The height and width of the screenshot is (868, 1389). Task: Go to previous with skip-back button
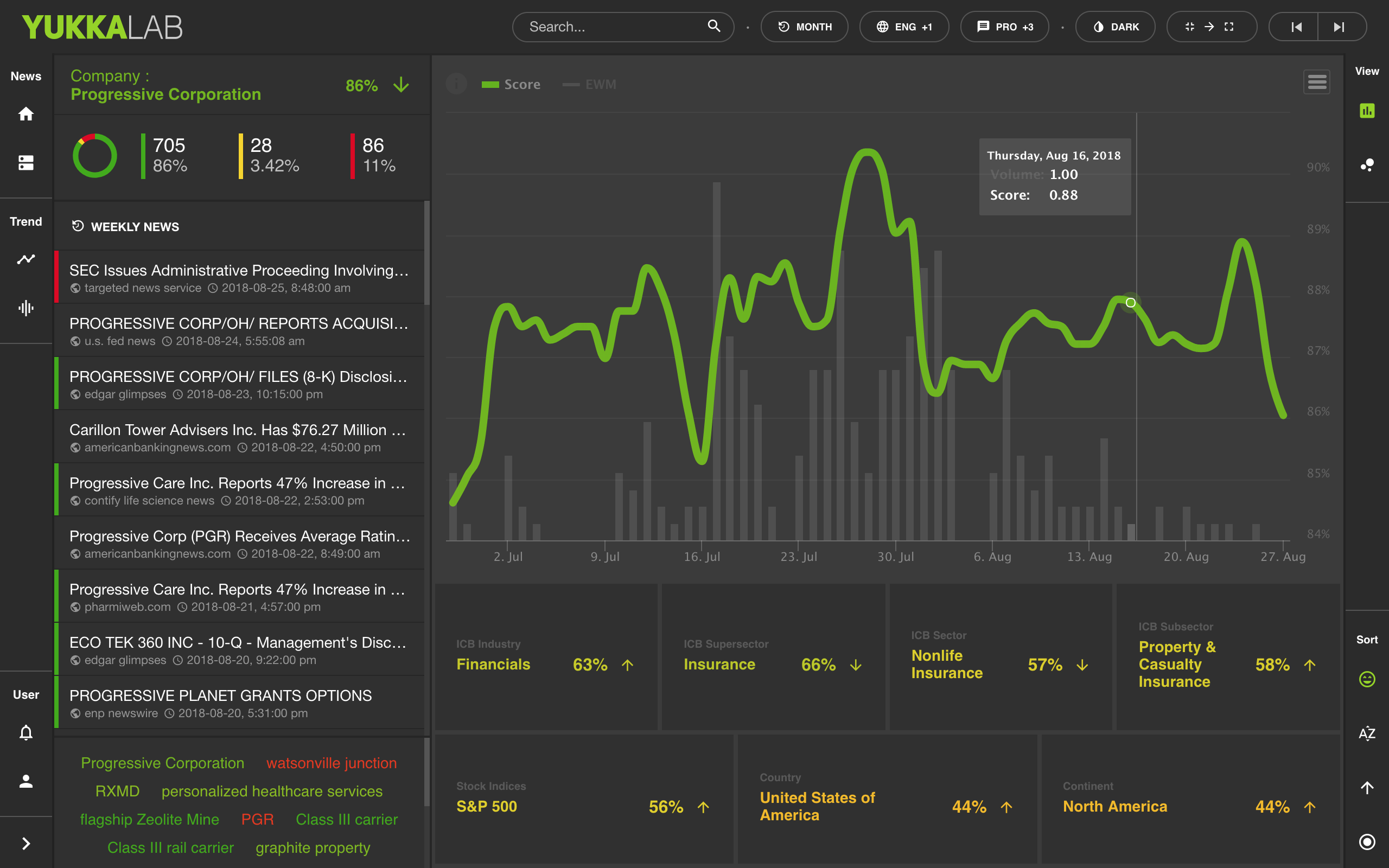(1296, 27)
